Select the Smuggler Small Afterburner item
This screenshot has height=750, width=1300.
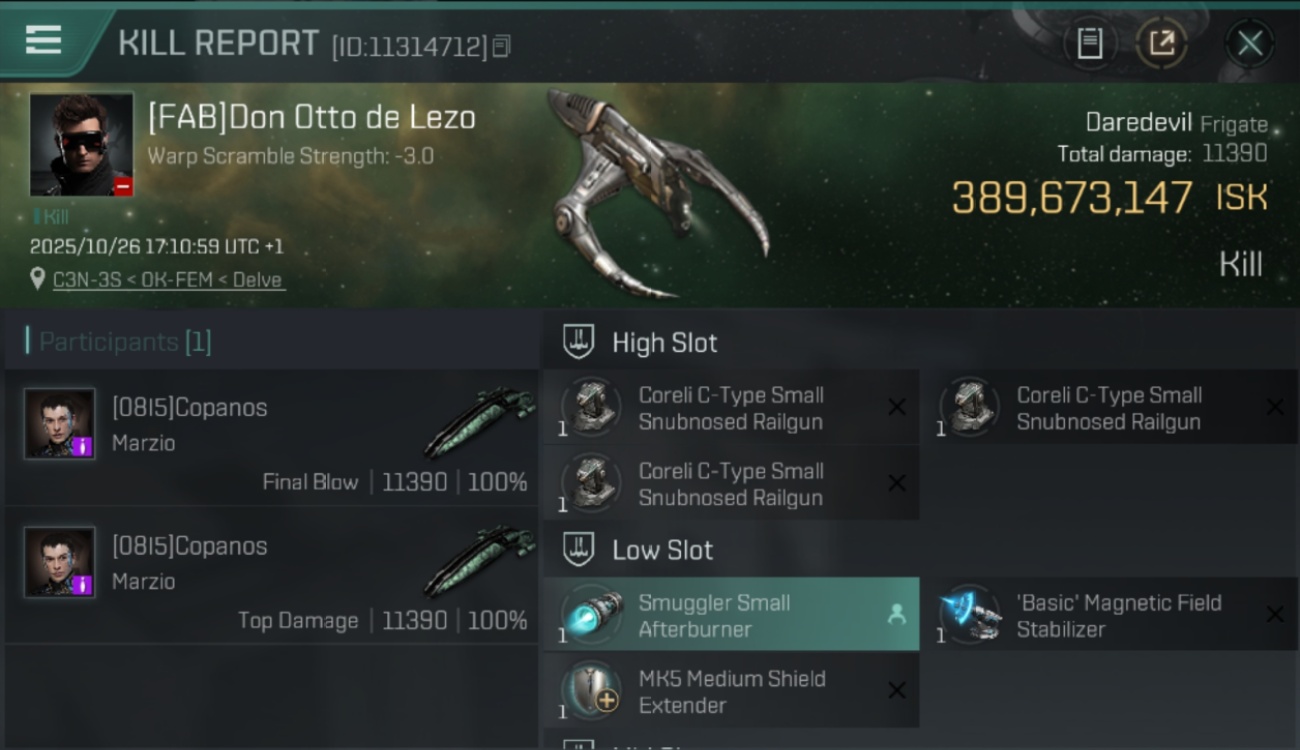pos(731,615)
